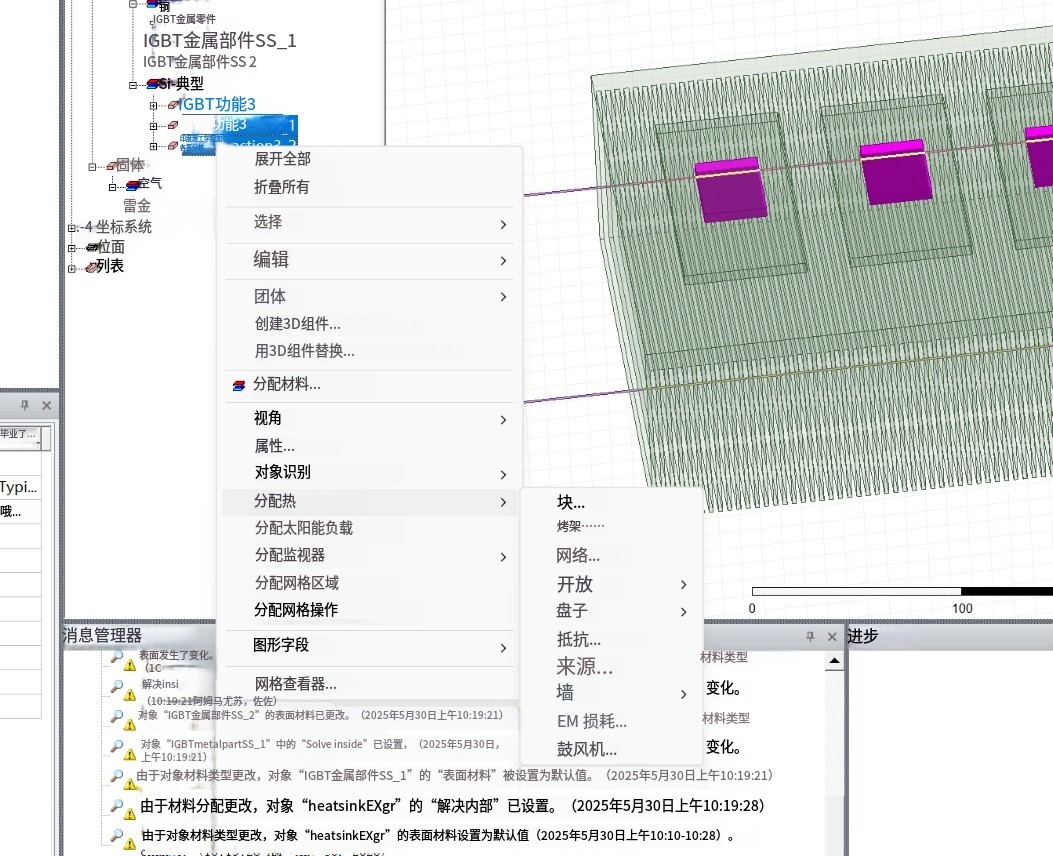Screen dimensions: 1053x856
Task: Click the 分配材料 icon in the context menu
Action: pyautogui.click(x=238, y=385)
